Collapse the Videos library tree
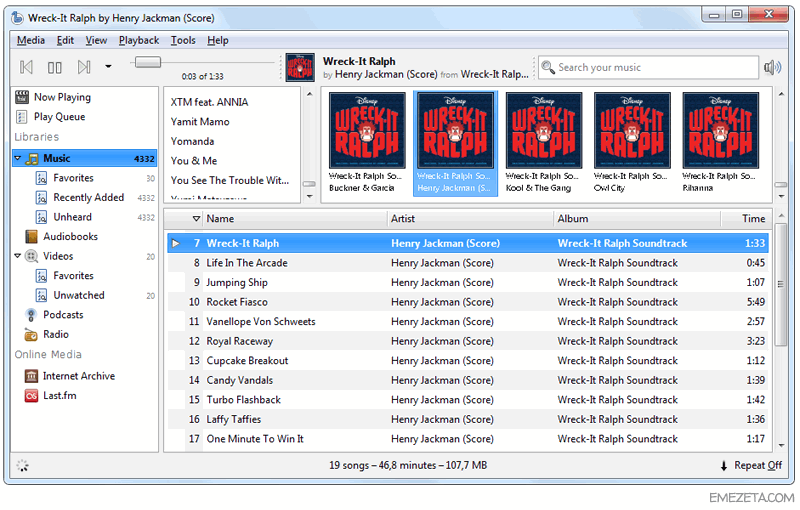 pyautogui.click(x=18, y=256)
